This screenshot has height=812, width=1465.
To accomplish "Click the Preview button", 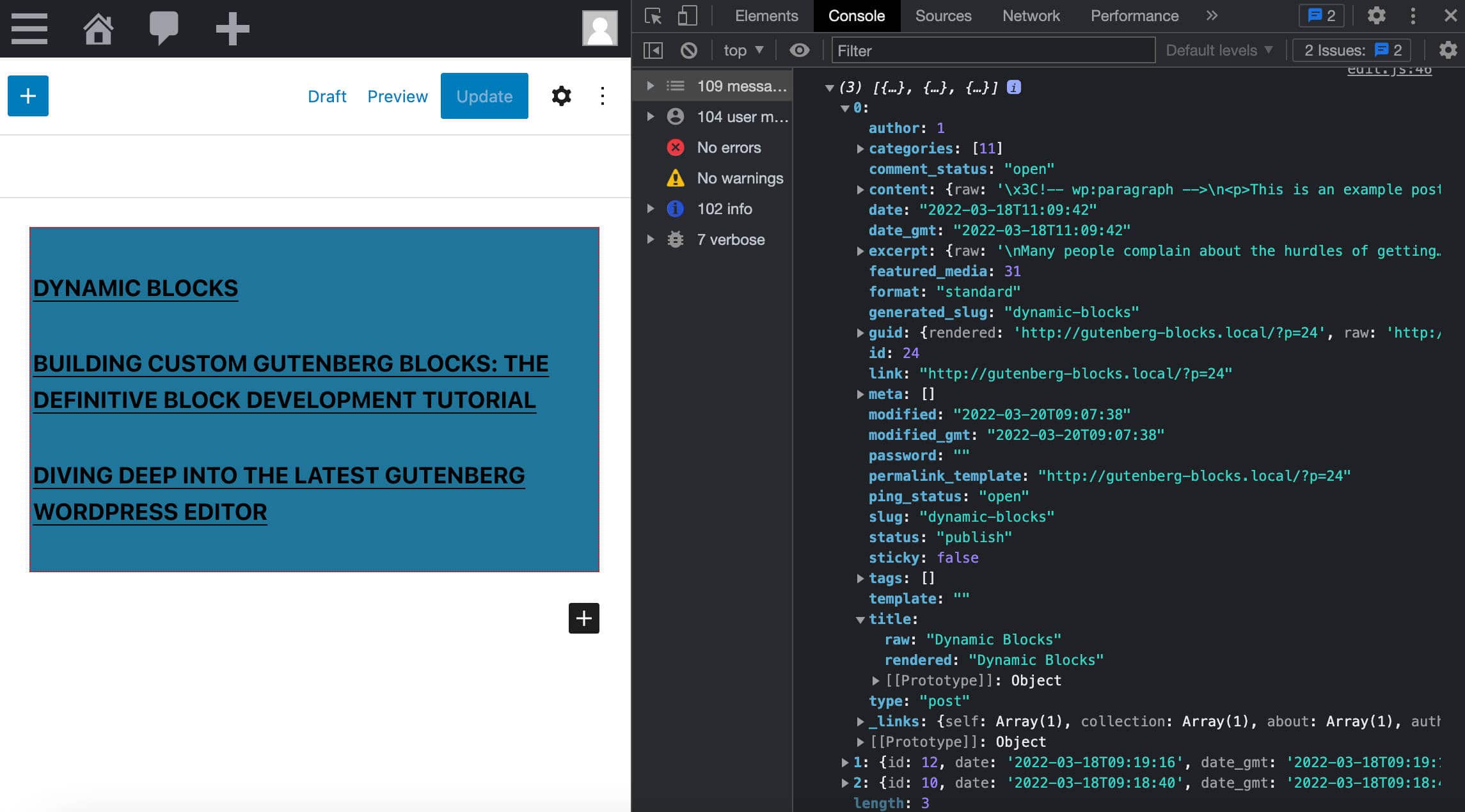I will click(397, 95).
